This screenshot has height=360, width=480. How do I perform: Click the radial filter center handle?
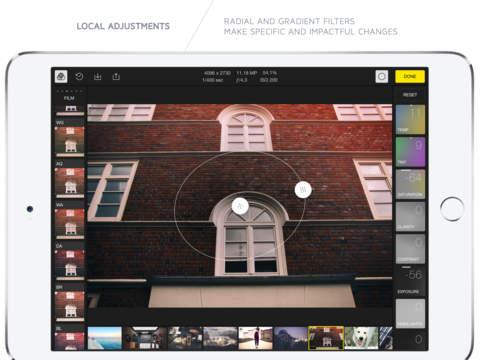pos(240,206)
